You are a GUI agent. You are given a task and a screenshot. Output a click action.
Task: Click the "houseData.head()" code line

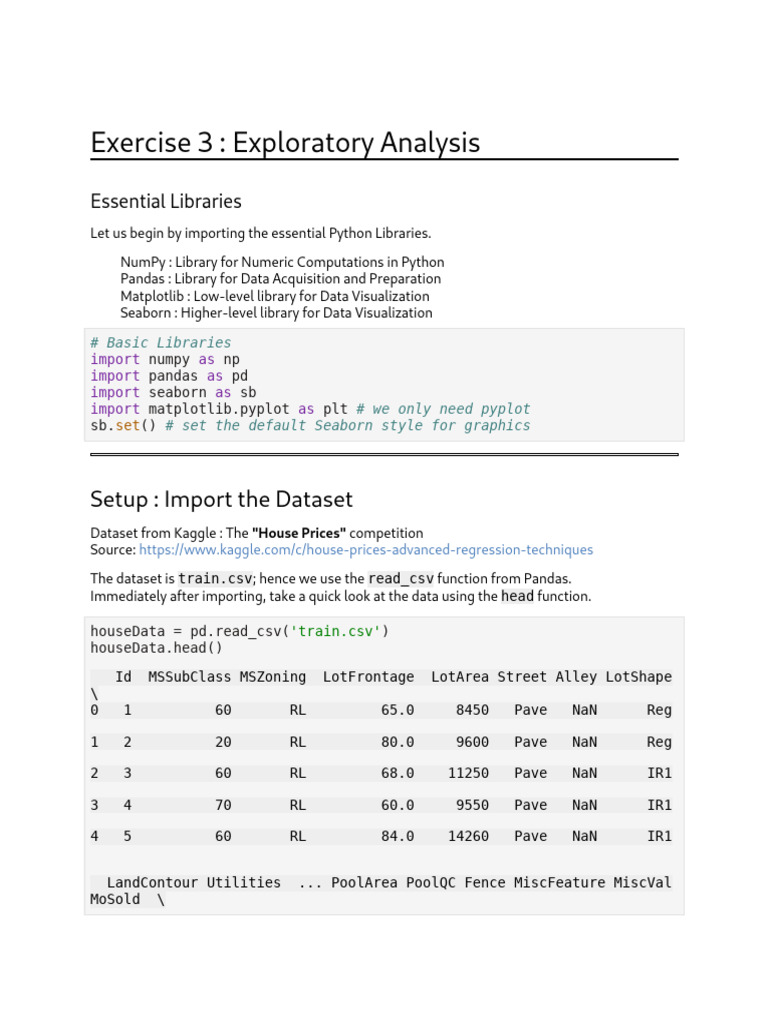[157, 648]
